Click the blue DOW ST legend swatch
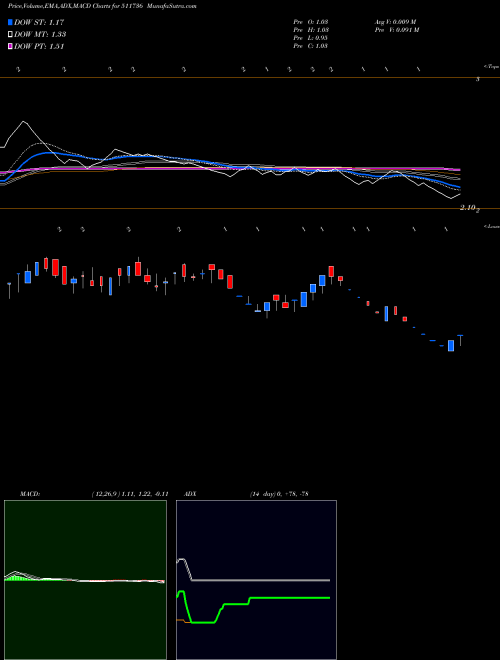The height and width of the screenshot is (660, 500). (x=10, y=22)
